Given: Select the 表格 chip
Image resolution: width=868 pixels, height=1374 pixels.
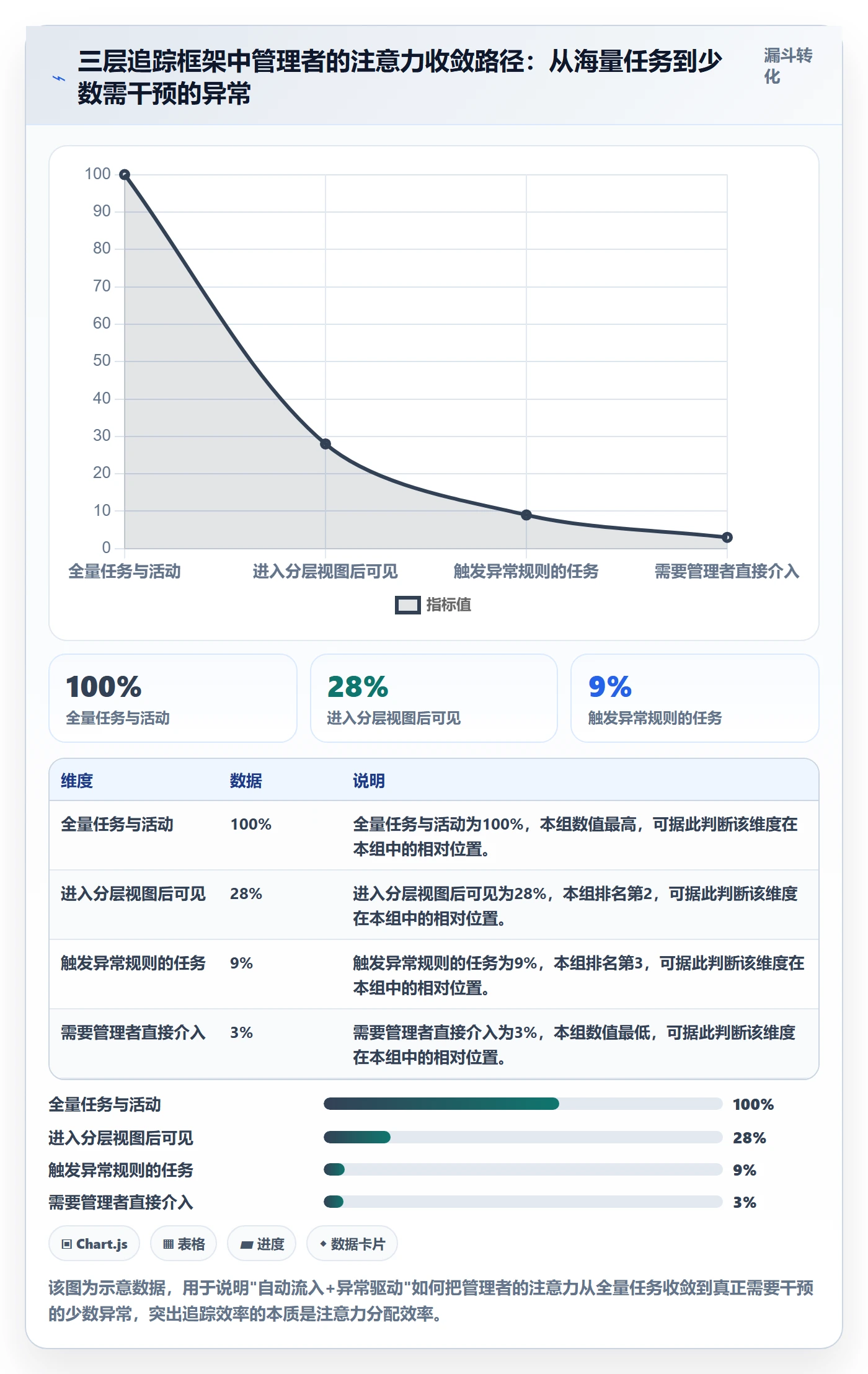Looking at the screenshot, I should pos(184,1244).
